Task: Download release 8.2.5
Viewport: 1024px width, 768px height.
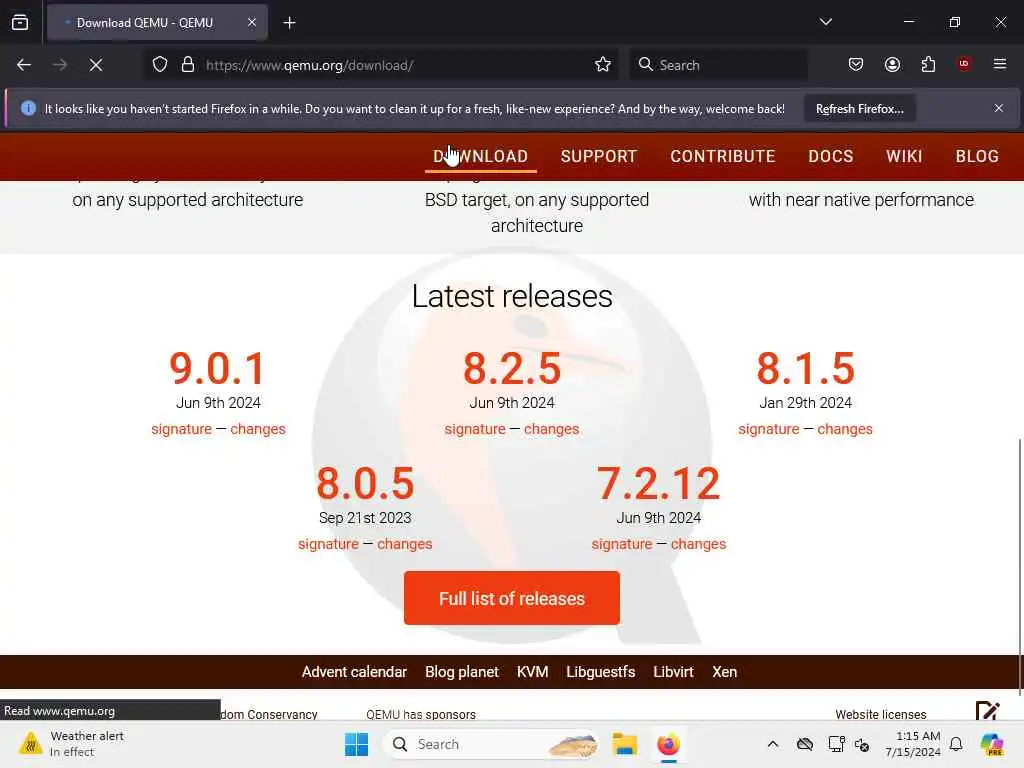Action: [512, 368]
